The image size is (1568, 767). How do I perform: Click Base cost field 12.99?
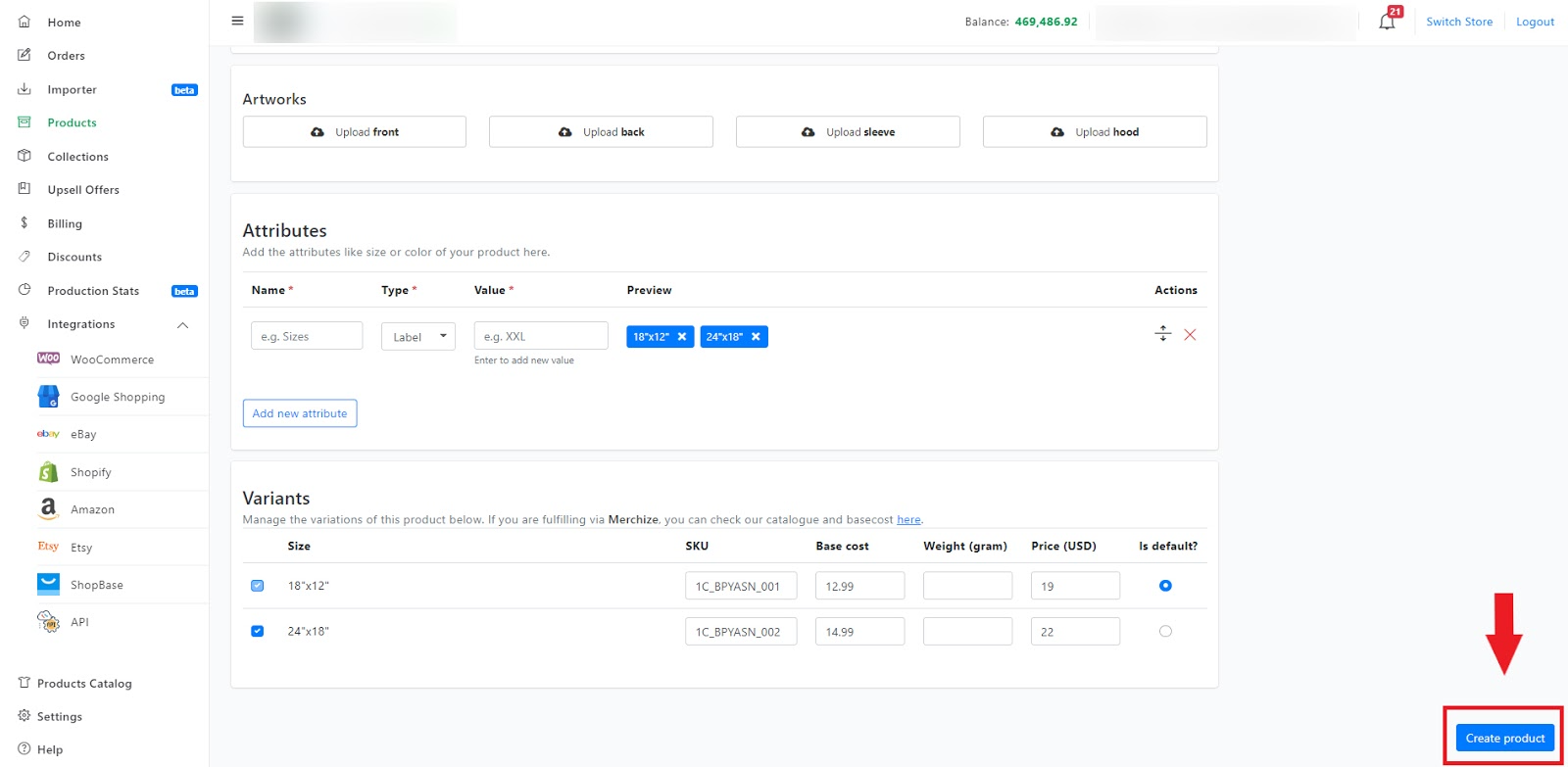coord(859,586)
